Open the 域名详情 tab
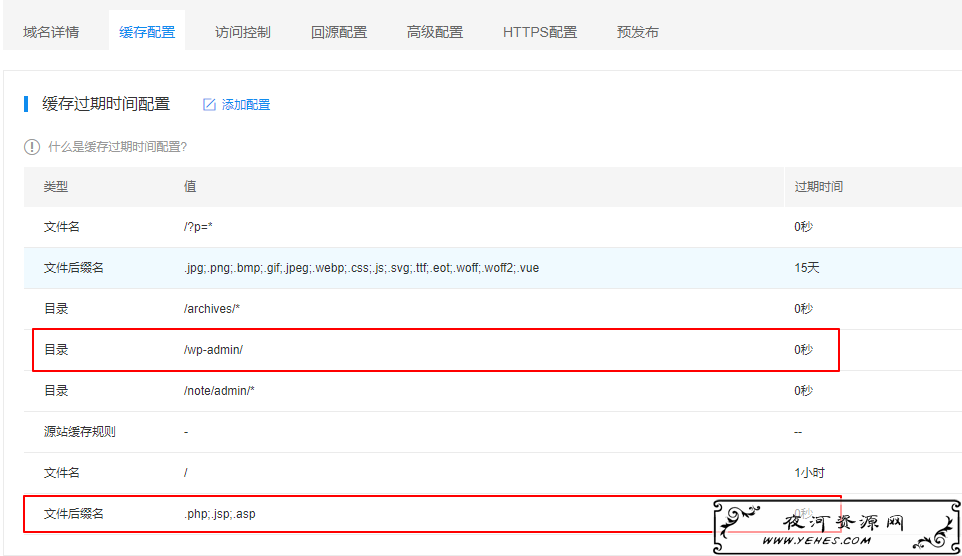Screen dimensions: 962x556 click(51, 32)
